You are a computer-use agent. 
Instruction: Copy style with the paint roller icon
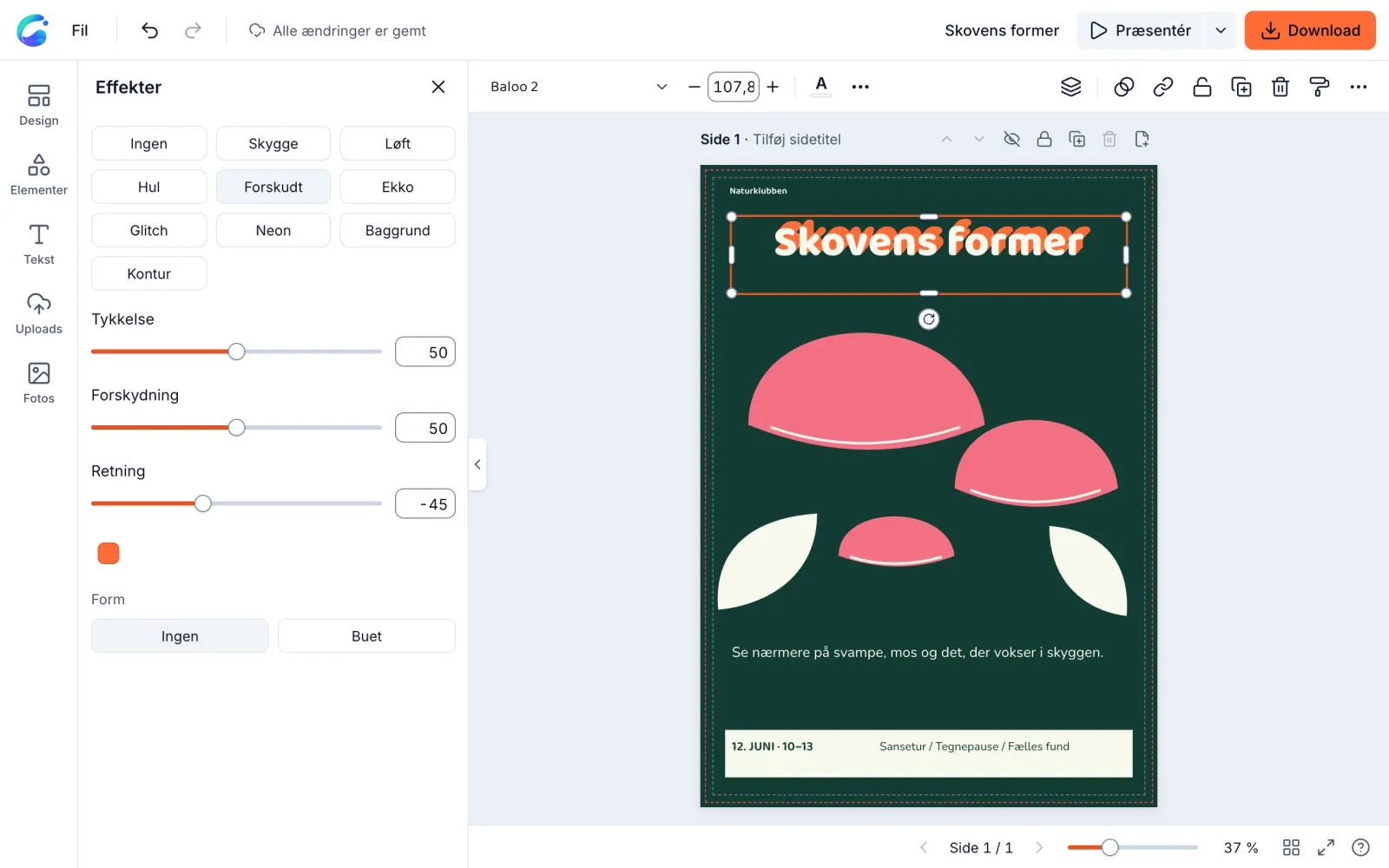coord(1320,87)
